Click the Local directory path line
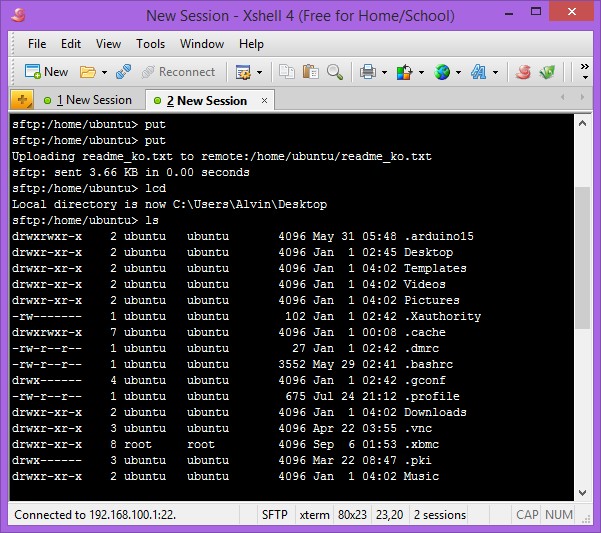 [169, 204]
